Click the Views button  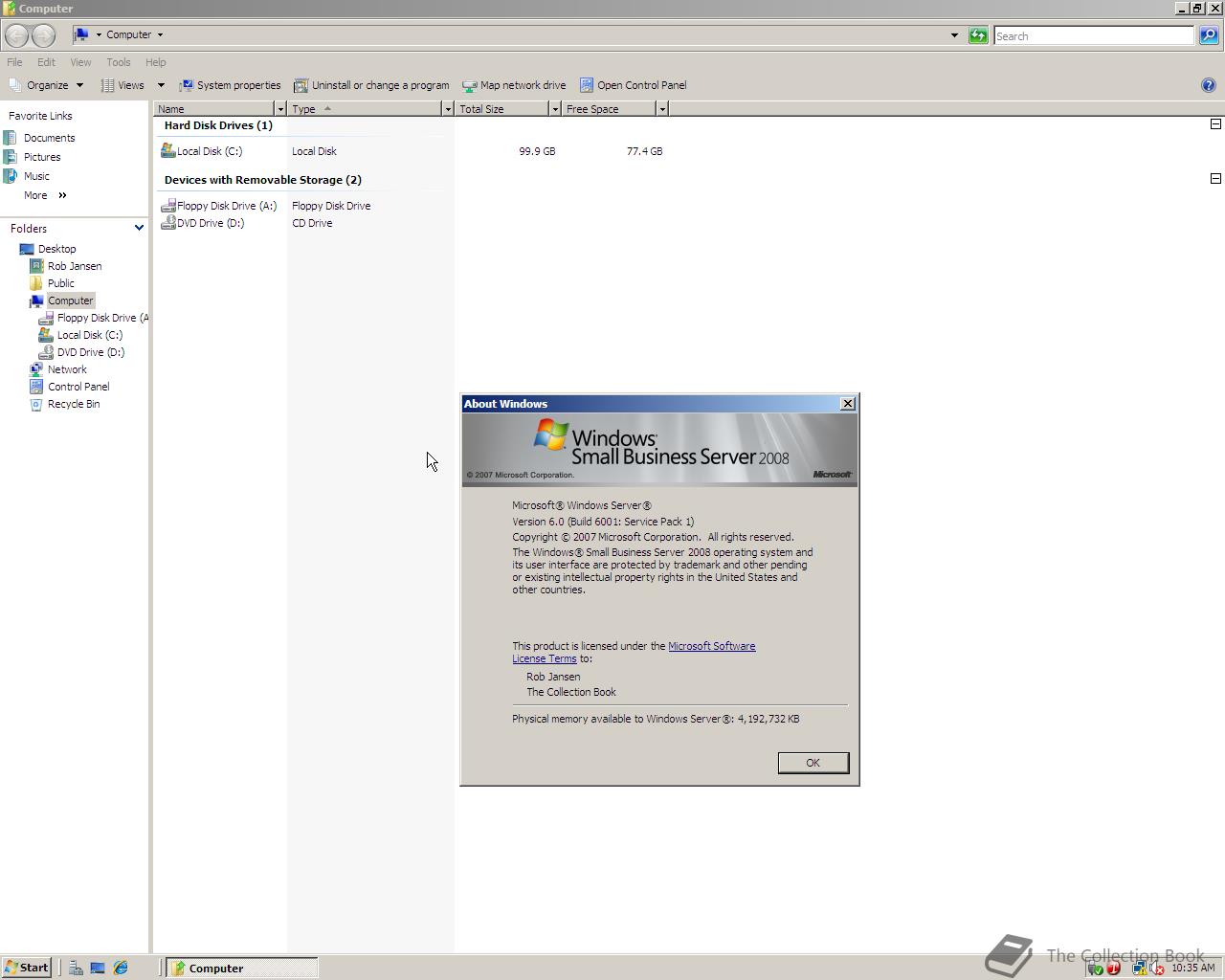point(123,85)
